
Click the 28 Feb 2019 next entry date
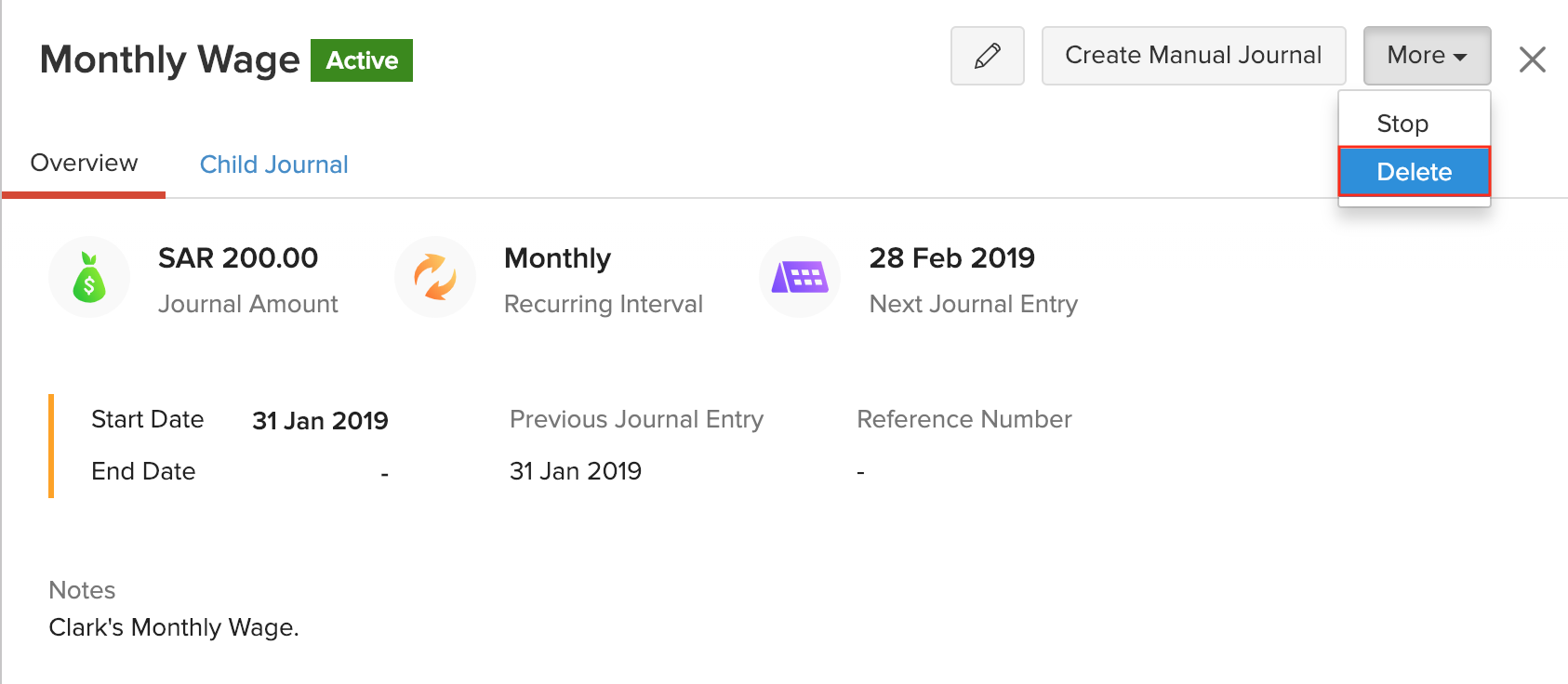tap(951, 258)
